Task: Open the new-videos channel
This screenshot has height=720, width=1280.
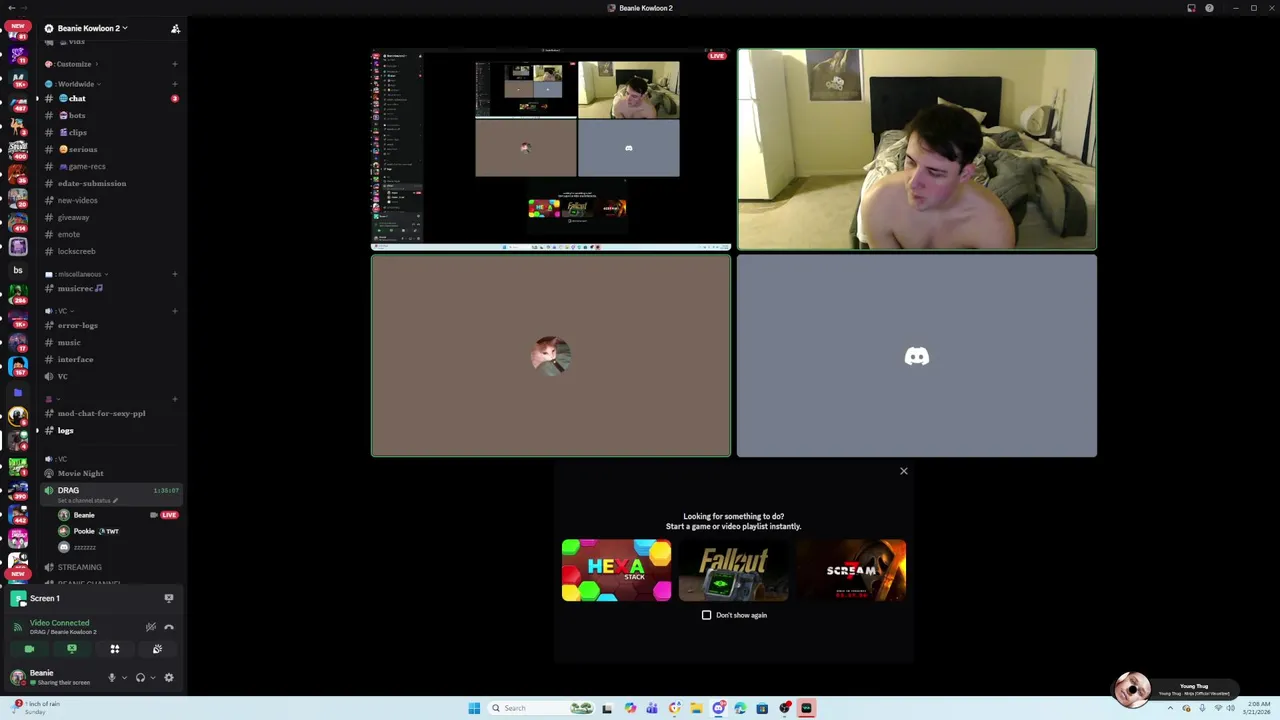Action: tap(110, 200)
